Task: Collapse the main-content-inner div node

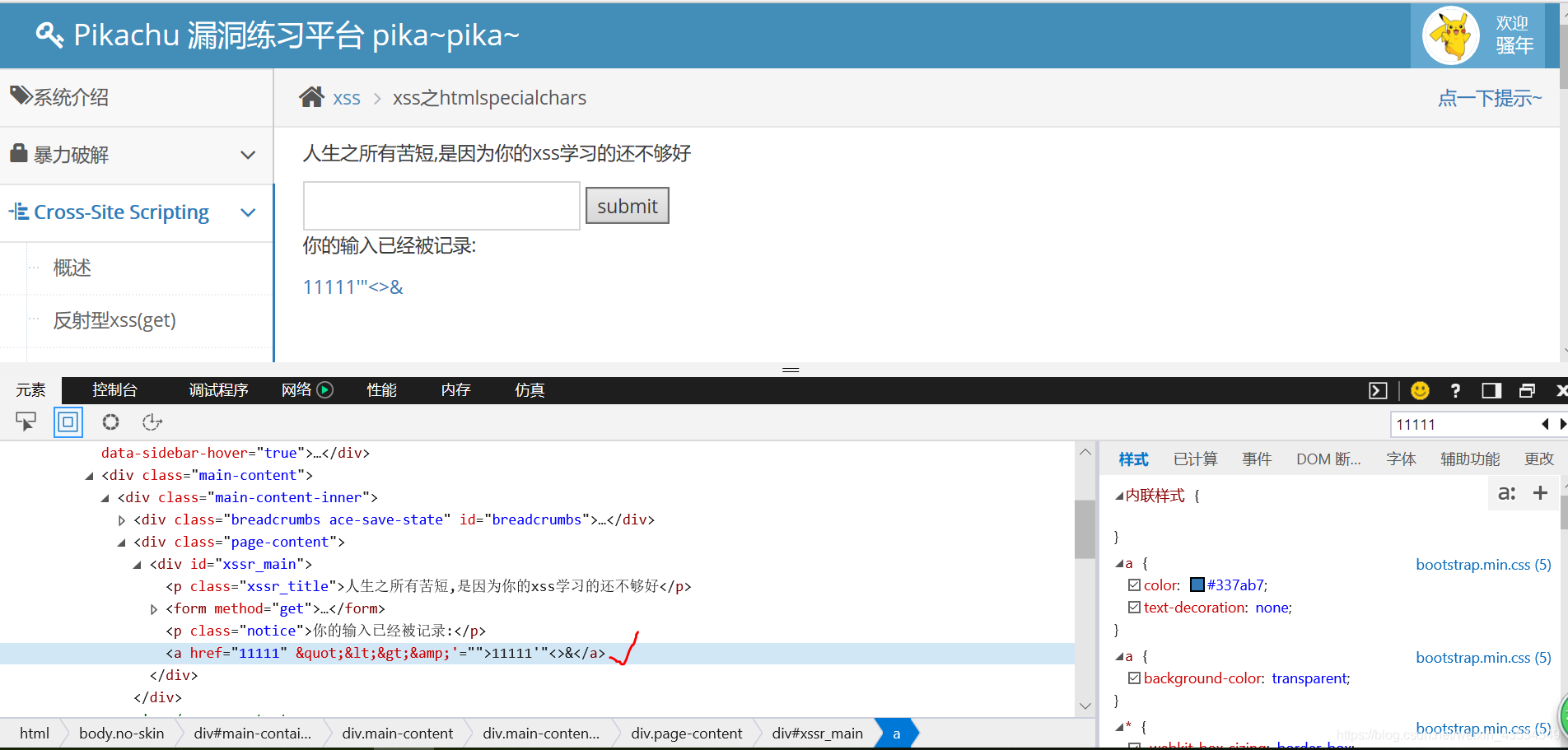Action: point(105,498)
